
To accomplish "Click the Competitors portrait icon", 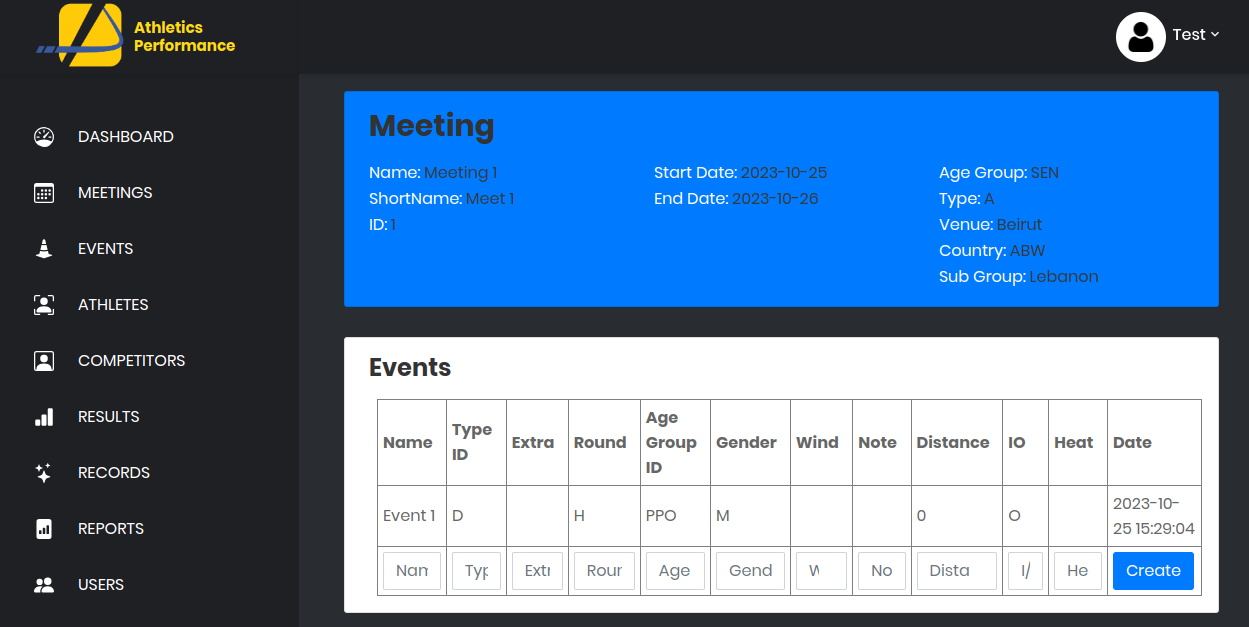I will pyautogui.click(x=43, y=361).
